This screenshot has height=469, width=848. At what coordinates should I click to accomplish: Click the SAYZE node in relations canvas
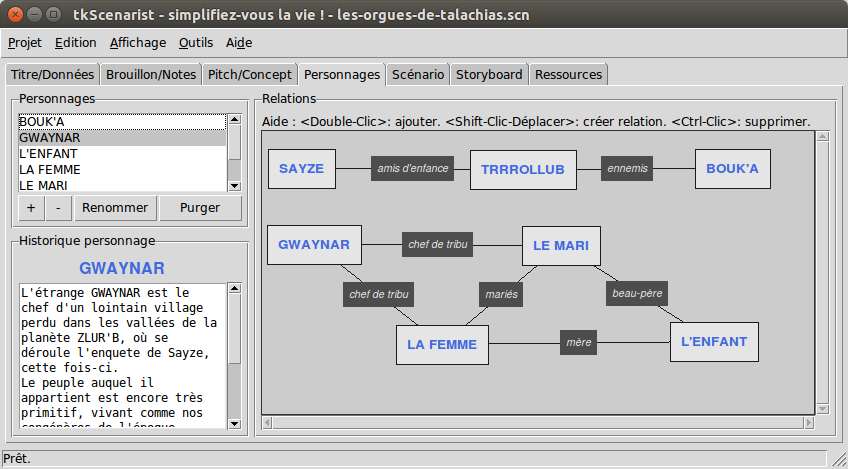tap(302, 169)
